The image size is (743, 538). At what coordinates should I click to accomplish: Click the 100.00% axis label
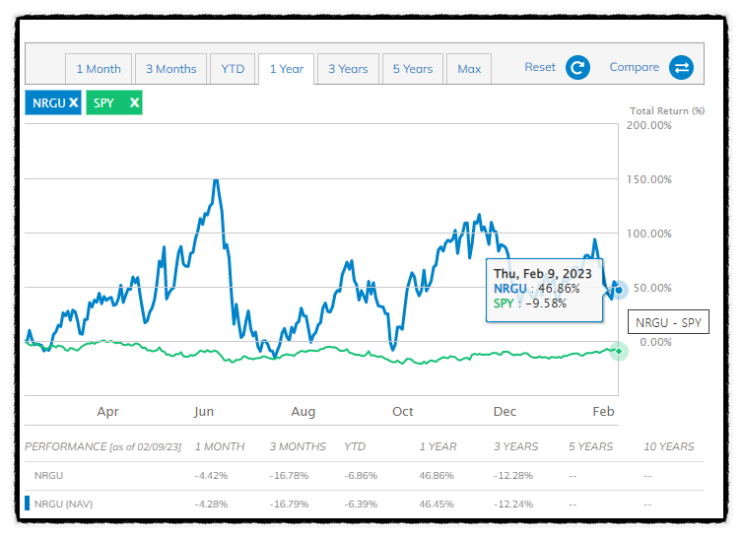[x=649, y=234]
